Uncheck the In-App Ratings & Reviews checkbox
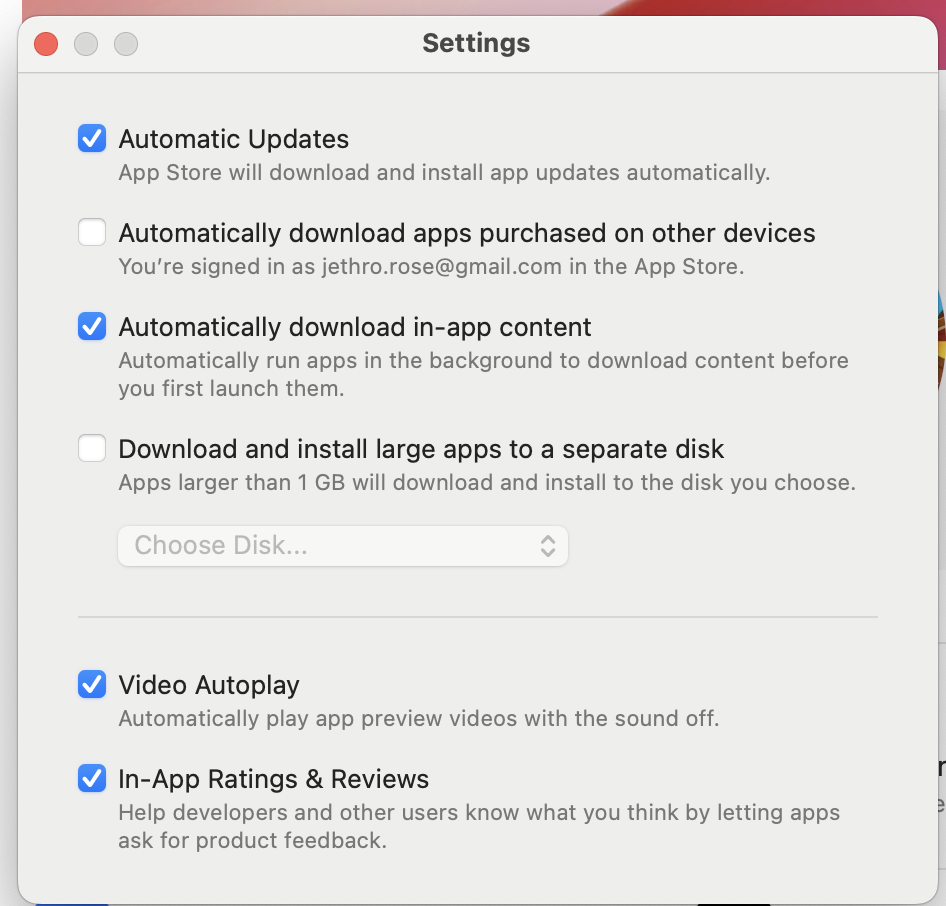946x906 pixels. click(92, 778)
